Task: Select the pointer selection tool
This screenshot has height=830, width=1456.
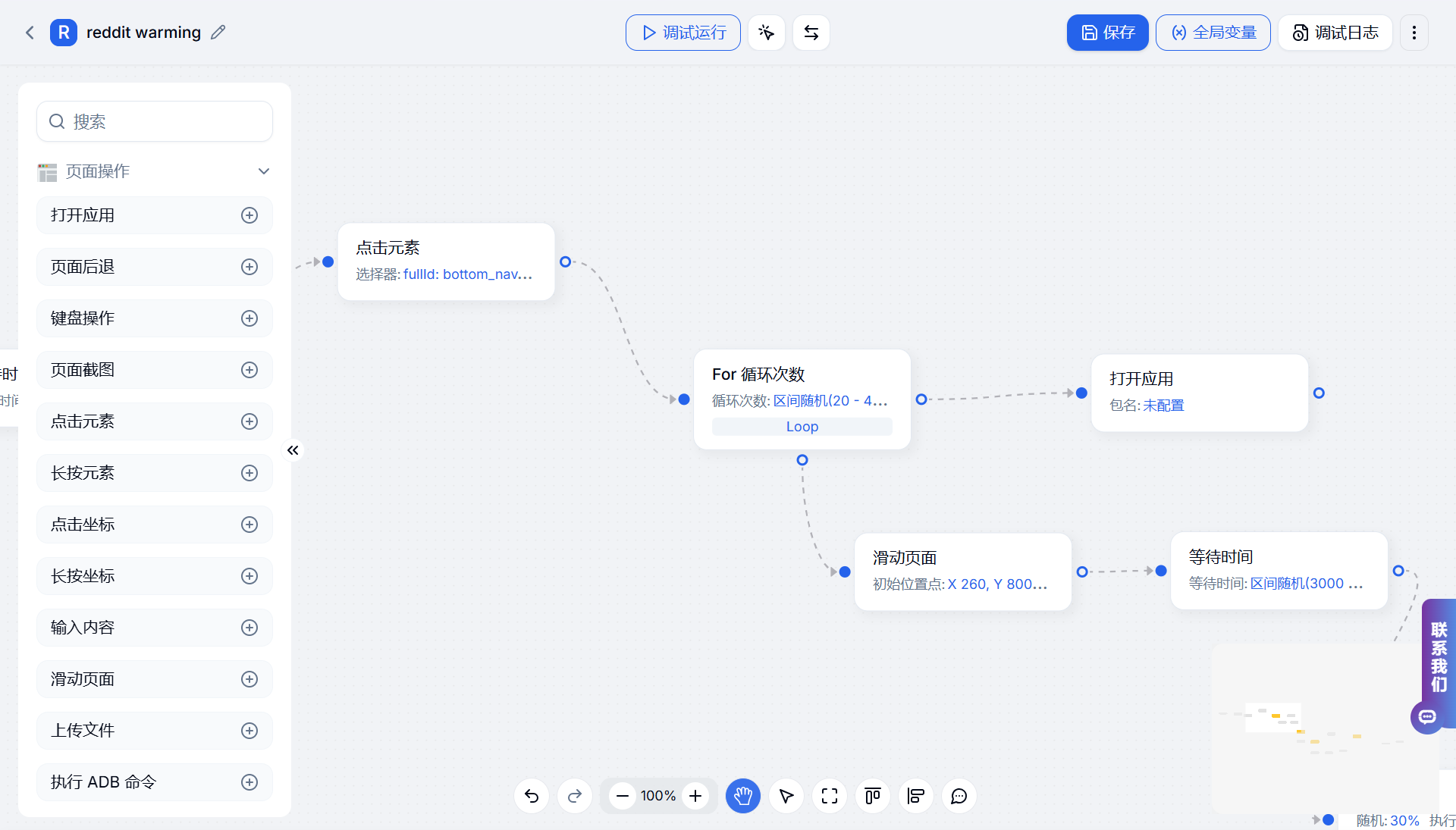Action: tap(786, 796)
